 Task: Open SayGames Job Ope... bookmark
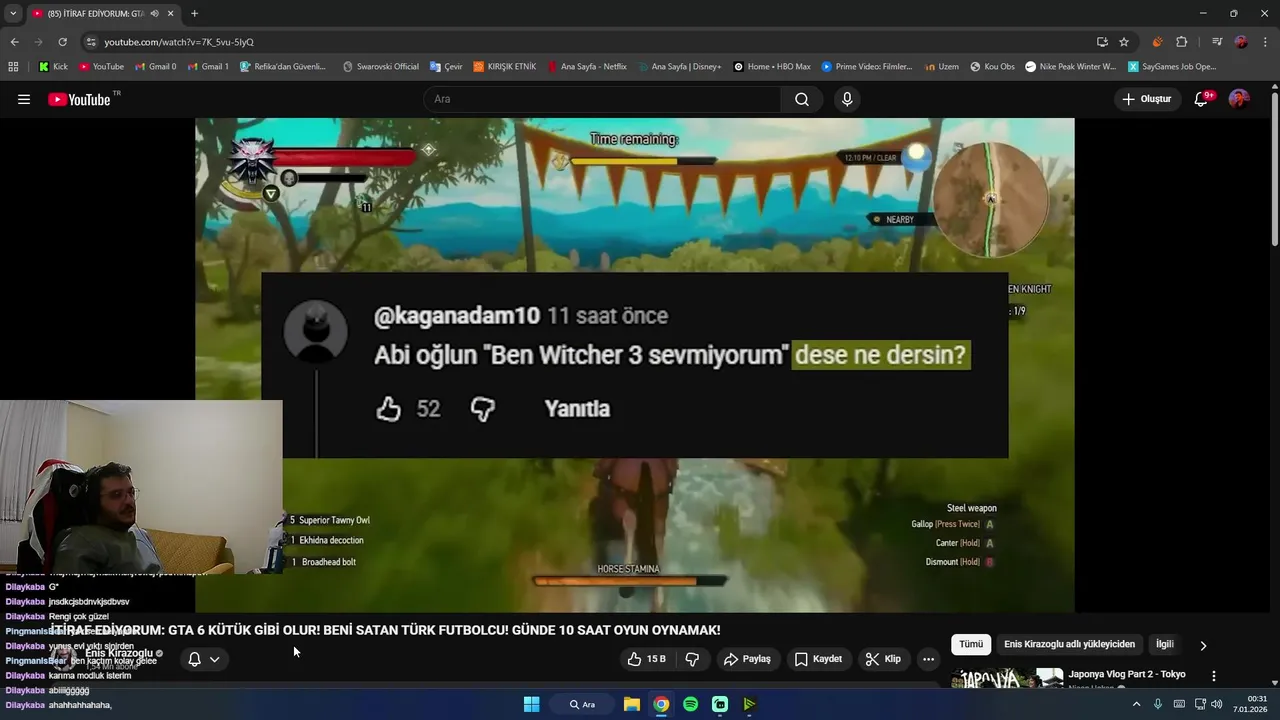1172,67
